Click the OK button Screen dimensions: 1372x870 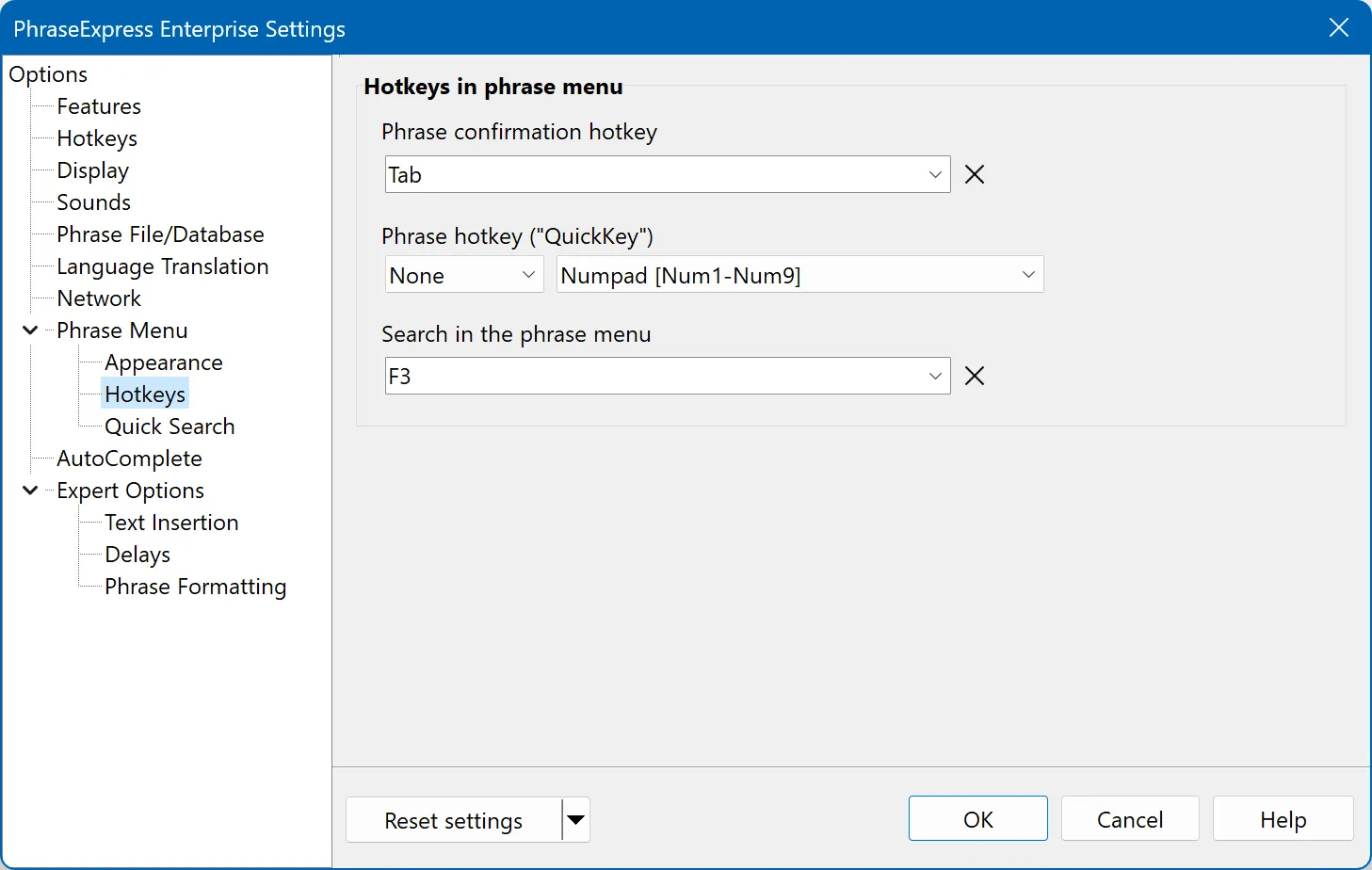pyautogui.click(x=977, y=819)
